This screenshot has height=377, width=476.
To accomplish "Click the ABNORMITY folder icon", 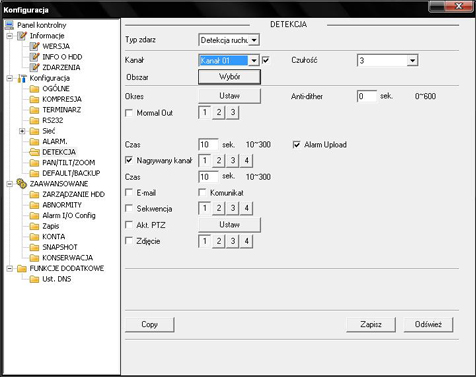I will pos(34,205).
